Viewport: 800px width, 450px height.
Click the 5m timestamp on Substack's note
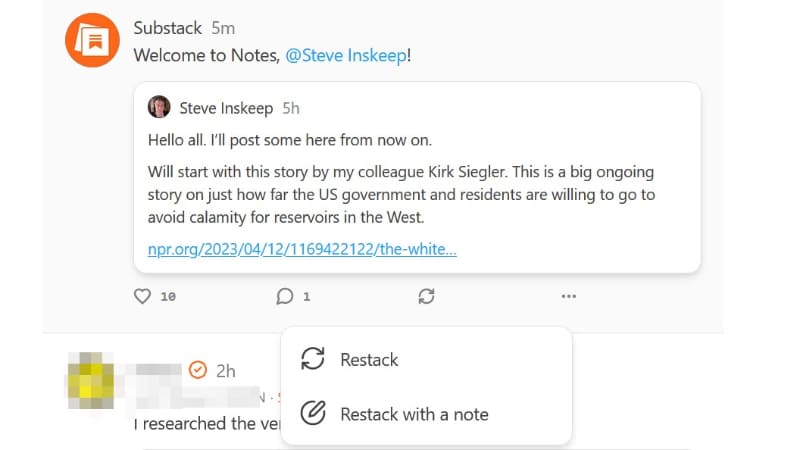[223, 27]
